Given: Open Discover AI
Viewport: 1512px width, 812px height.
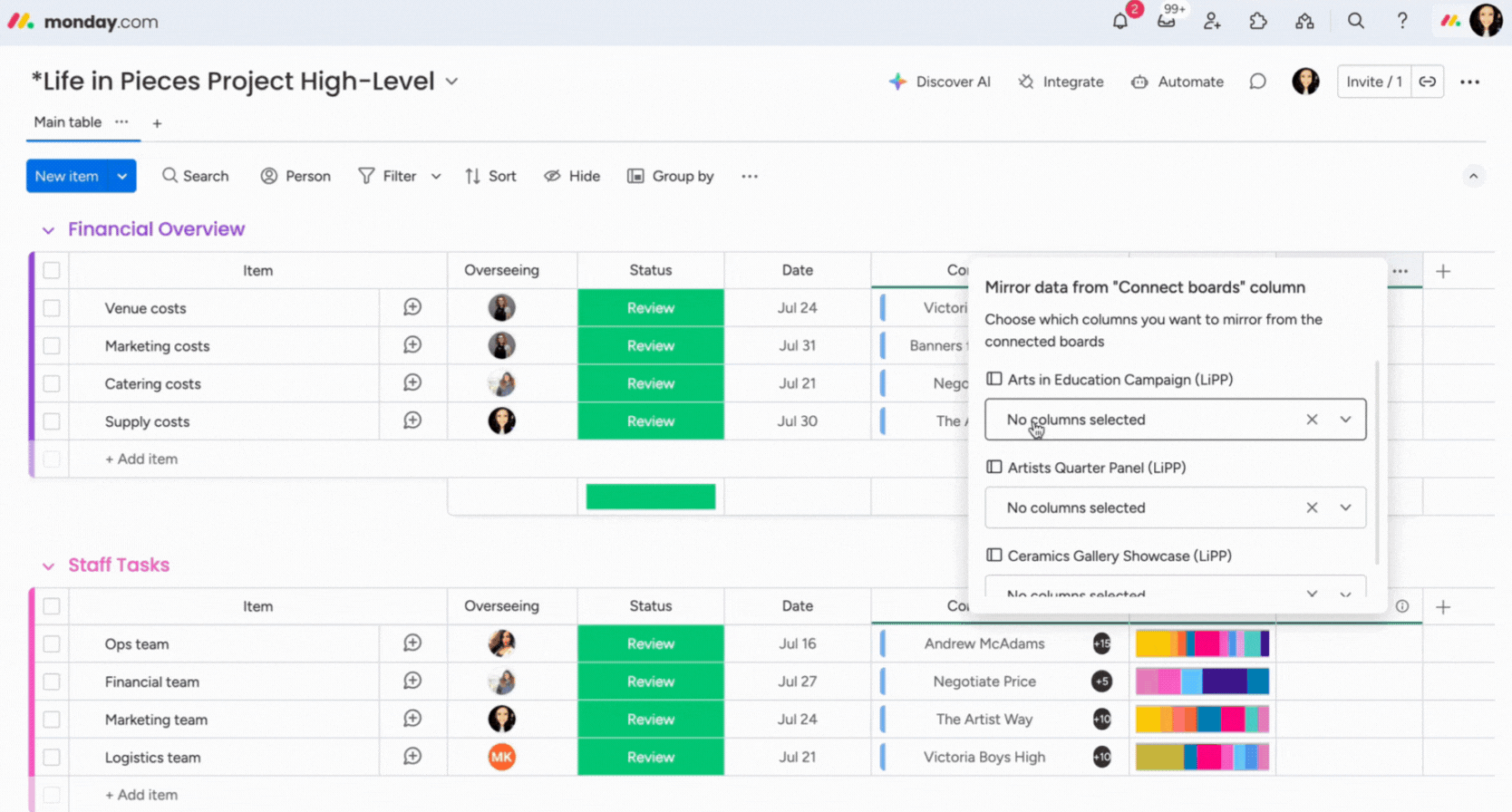Looking at the screenshot, I should tap(940, 82).
